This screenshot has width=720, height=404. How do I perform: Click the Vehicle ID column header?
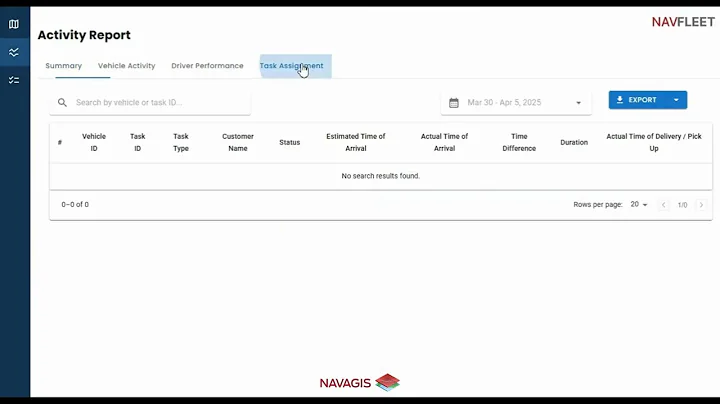94,142
